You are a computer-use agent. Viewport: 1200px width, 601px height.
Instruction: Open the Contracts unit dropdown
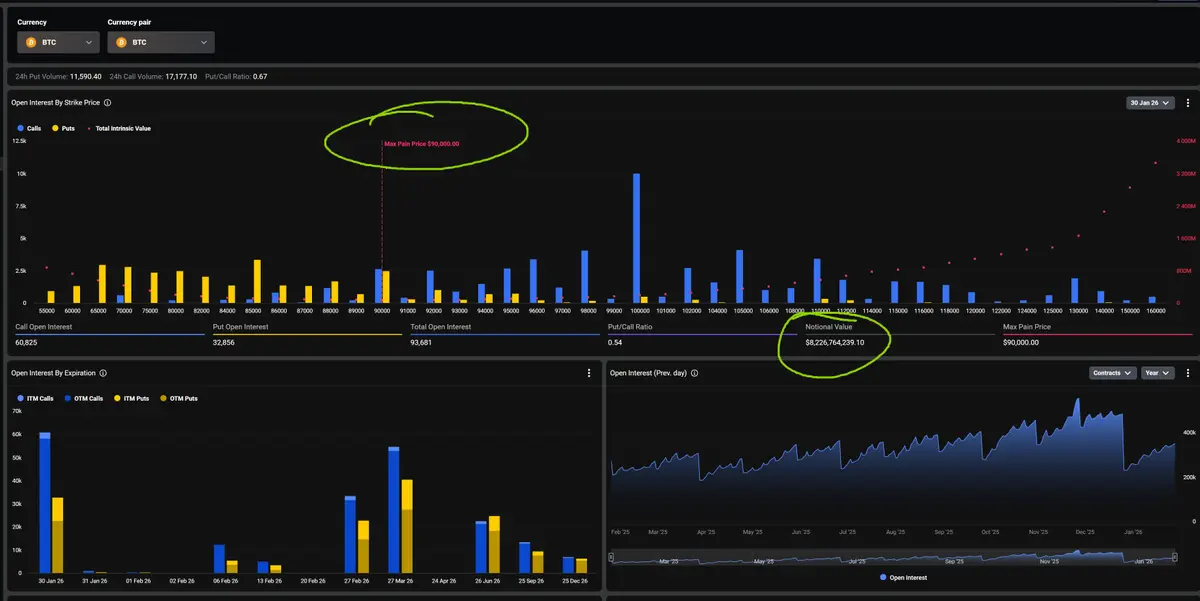[x=1113, y=373]
